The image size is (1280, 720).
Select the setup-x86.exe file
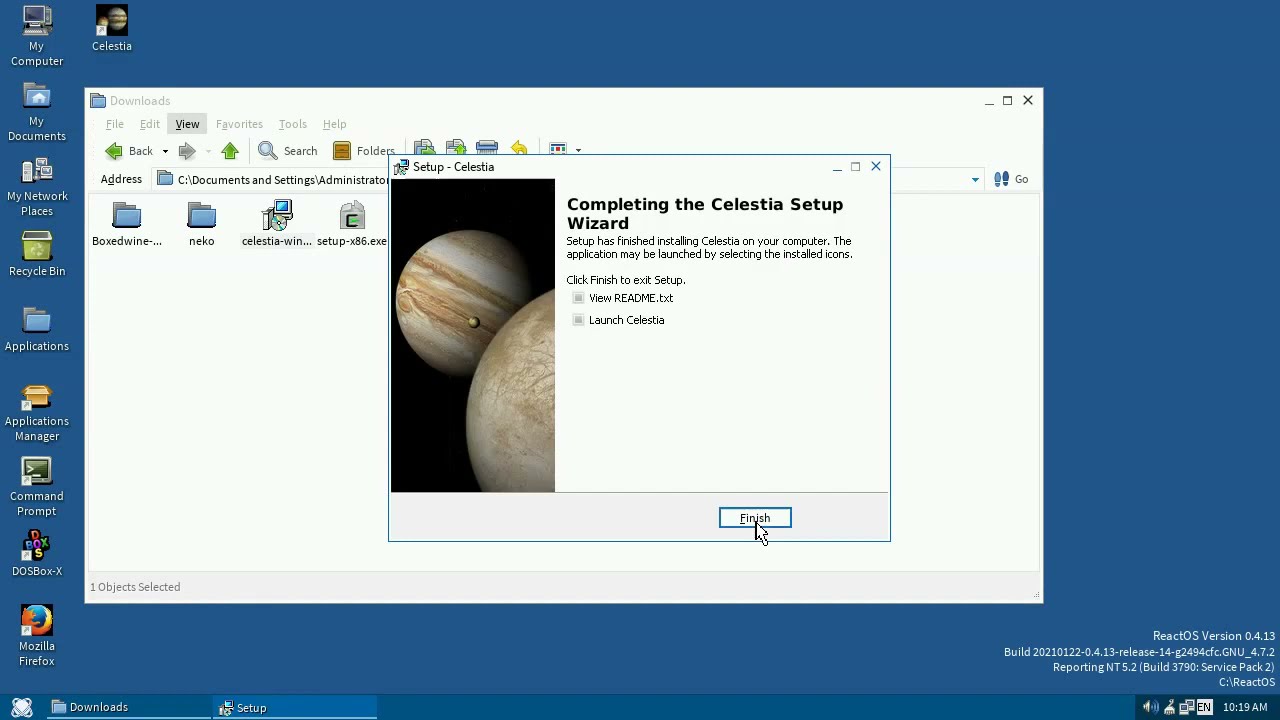352,224
